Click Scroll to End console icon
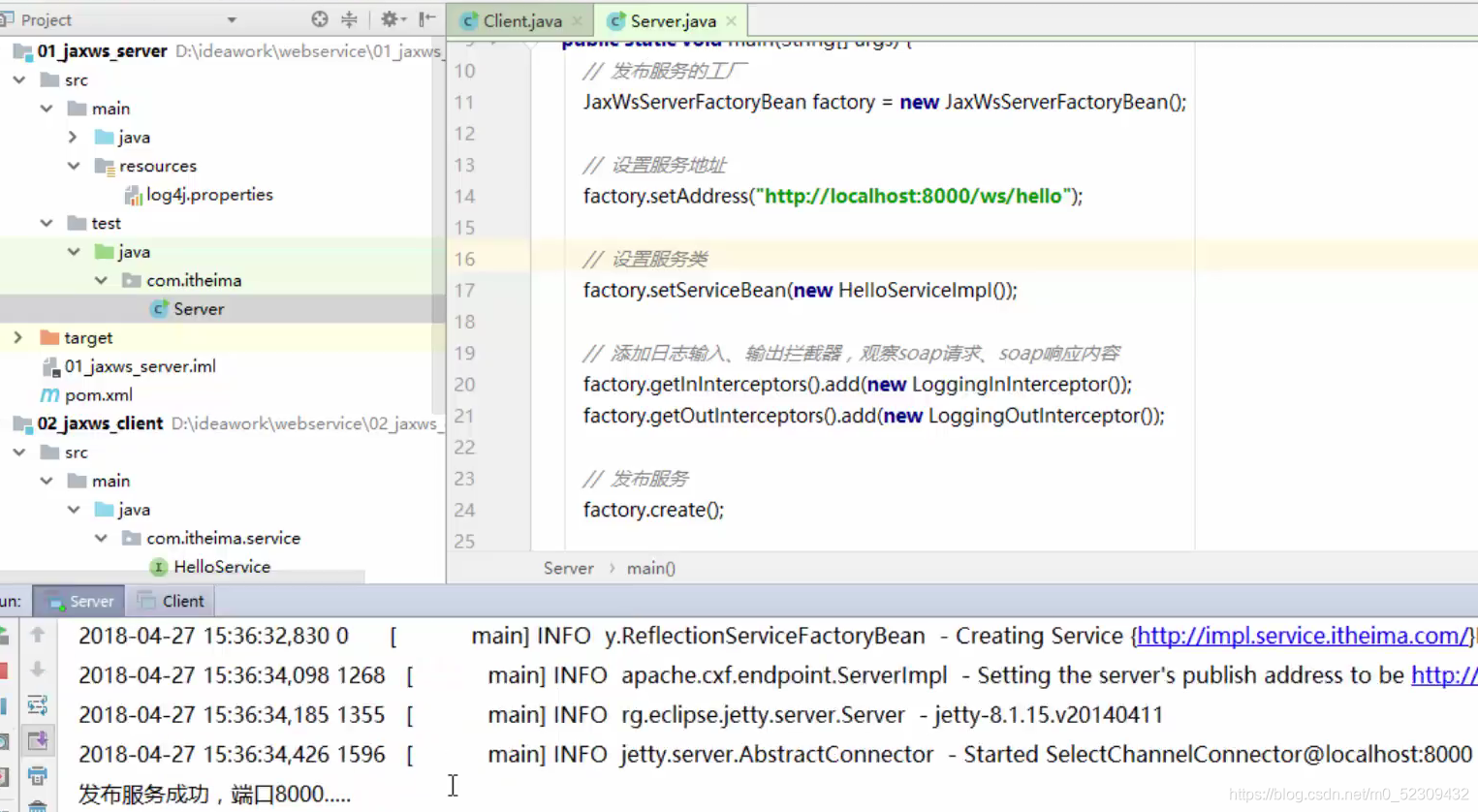This screenshot has height=812, width=1478. tap(39, 740)
